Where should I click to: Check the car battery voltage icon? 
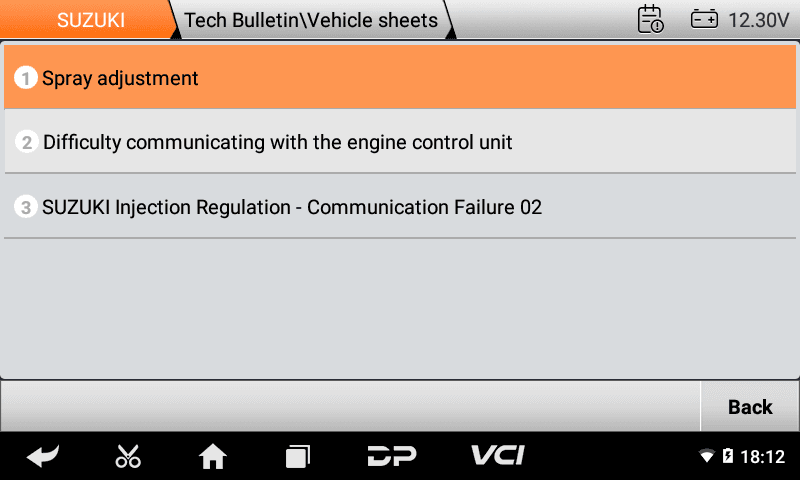tap(704, 19)
